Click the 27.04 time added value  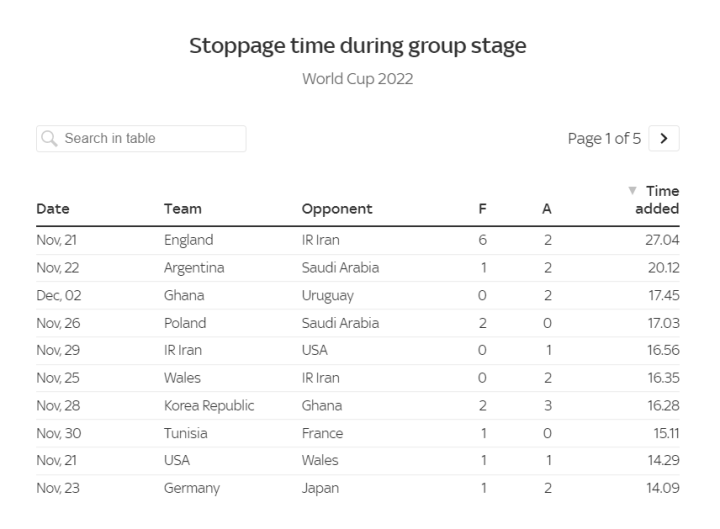click(660, 241)
